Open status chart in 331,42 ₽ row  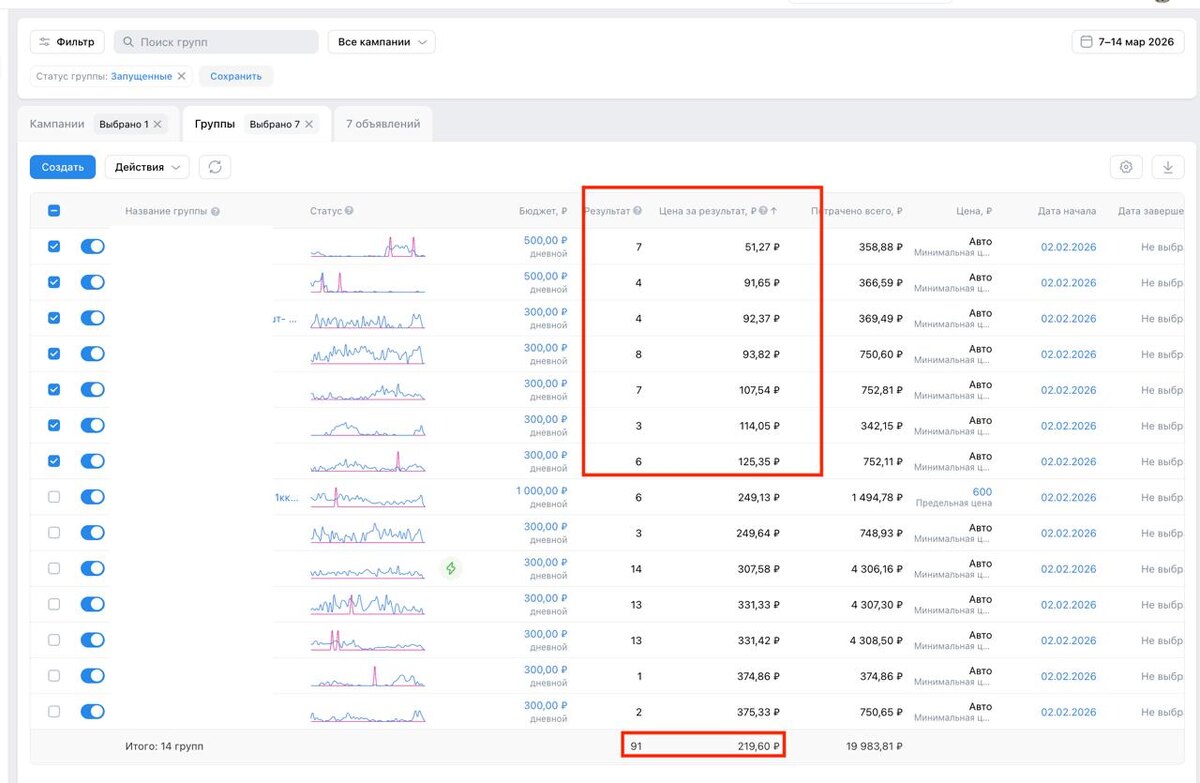(x=367, y=640)
